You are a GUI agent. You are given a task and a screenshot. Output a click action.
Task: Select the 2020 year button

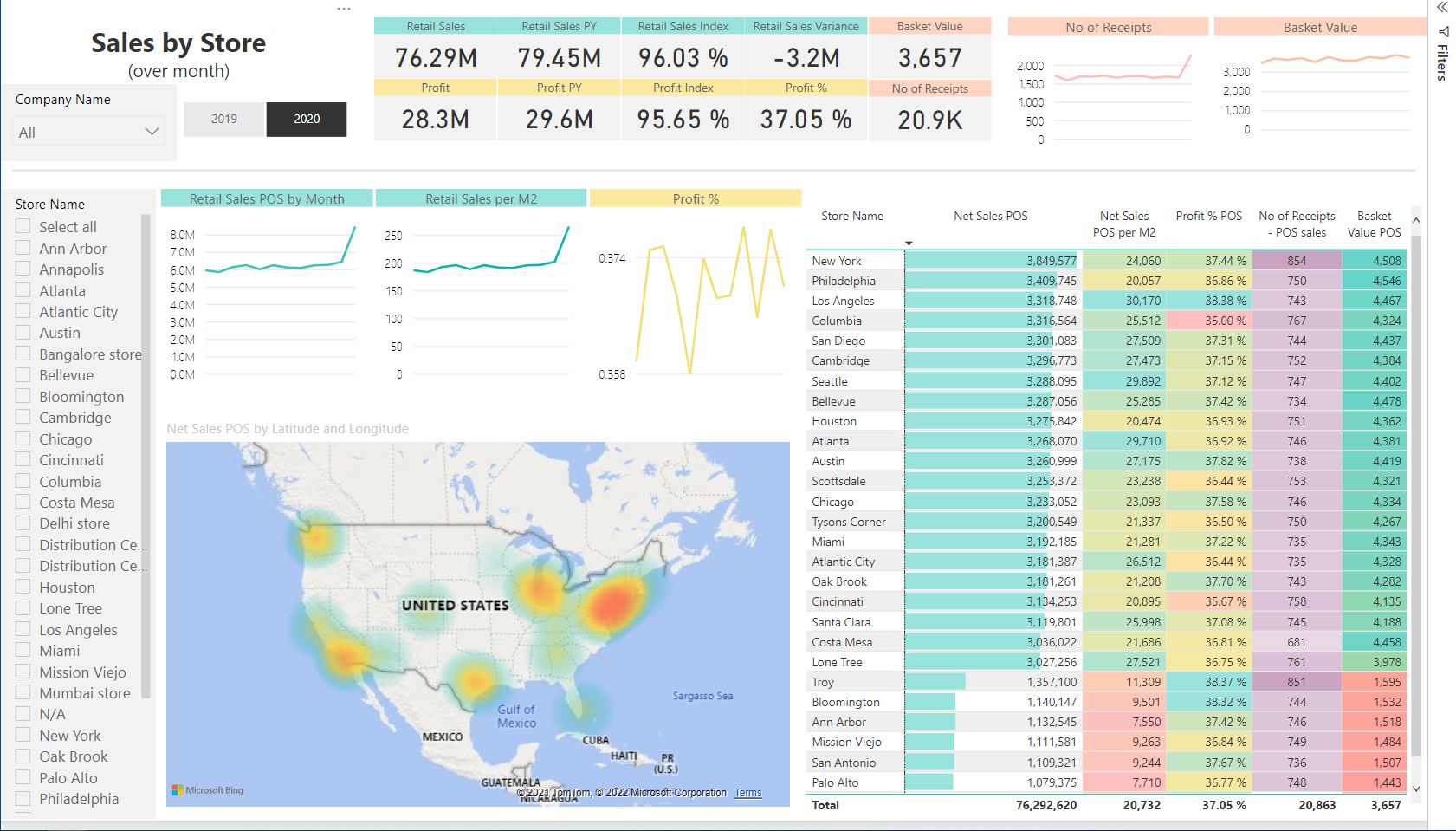[x=307, y=119]
